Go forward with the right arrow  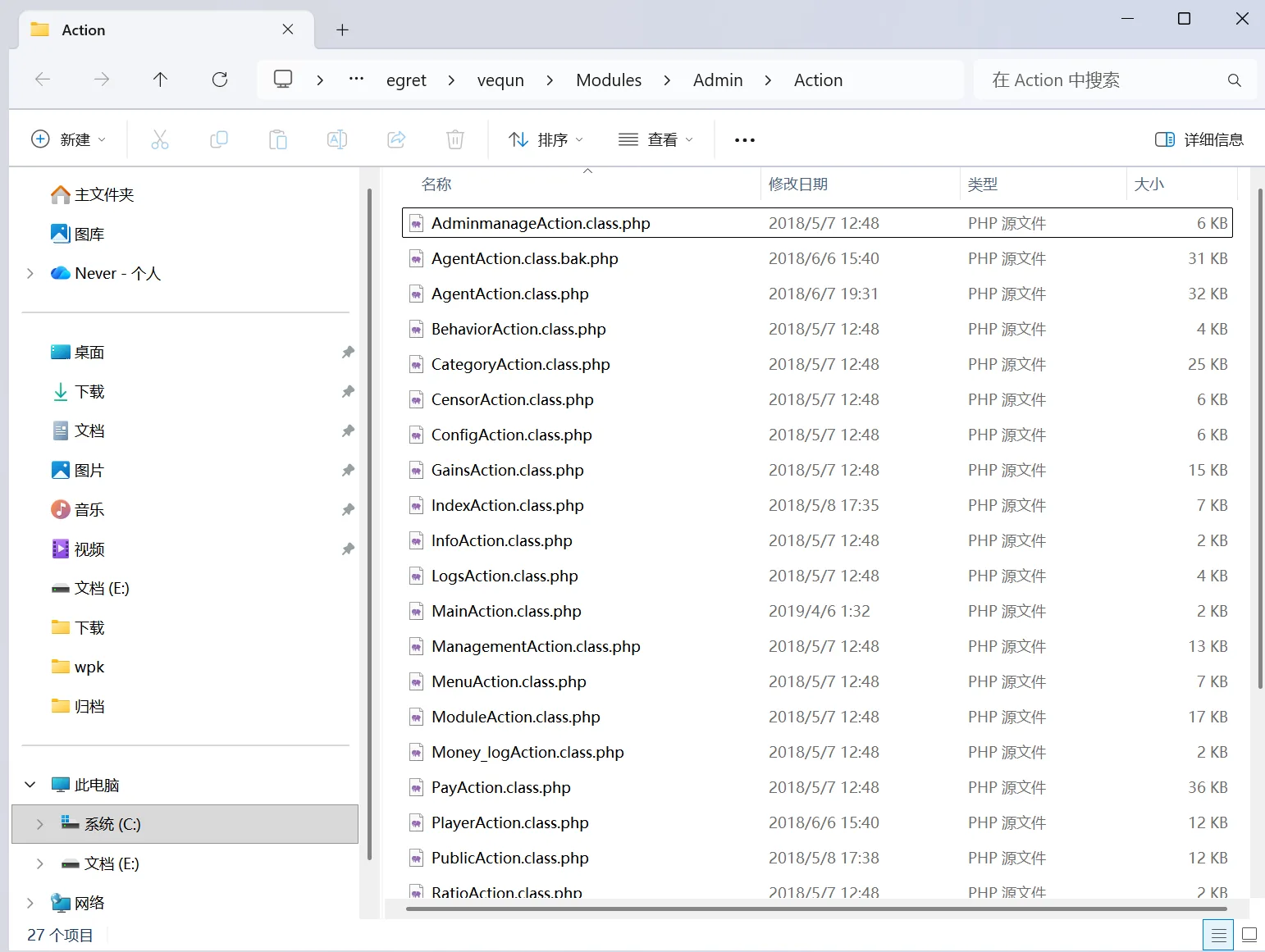coord(102,80)
